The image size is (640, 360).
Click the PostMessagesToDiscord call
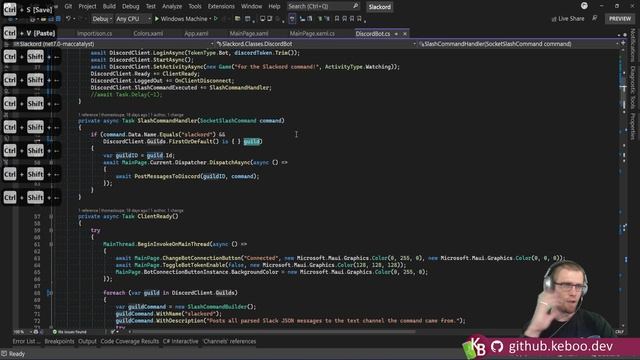tap(167, 176)
